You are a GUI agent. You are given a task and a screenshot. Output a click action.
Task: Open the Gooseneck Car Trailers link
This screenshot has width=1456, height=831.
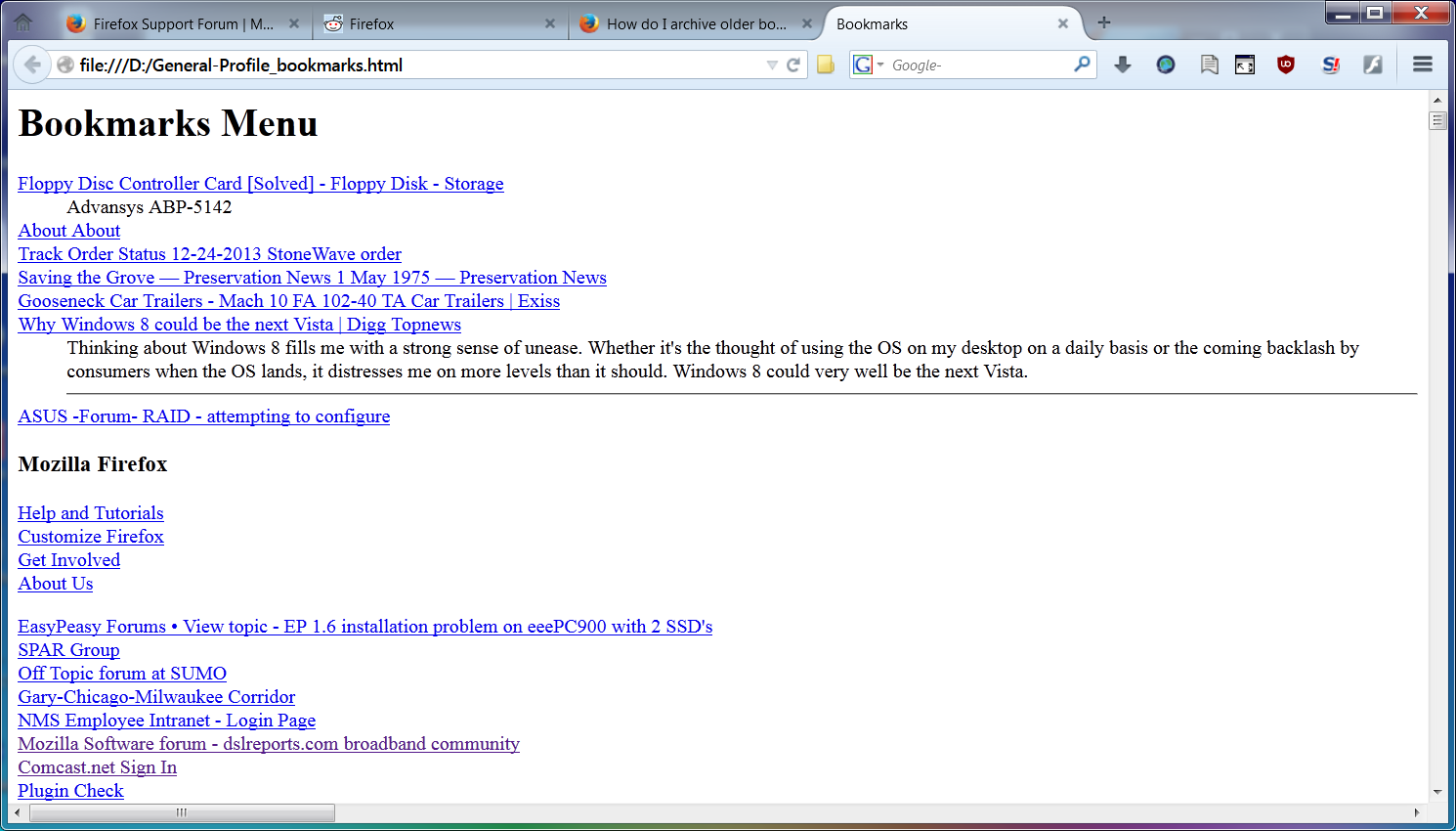(x=289, y=301)
